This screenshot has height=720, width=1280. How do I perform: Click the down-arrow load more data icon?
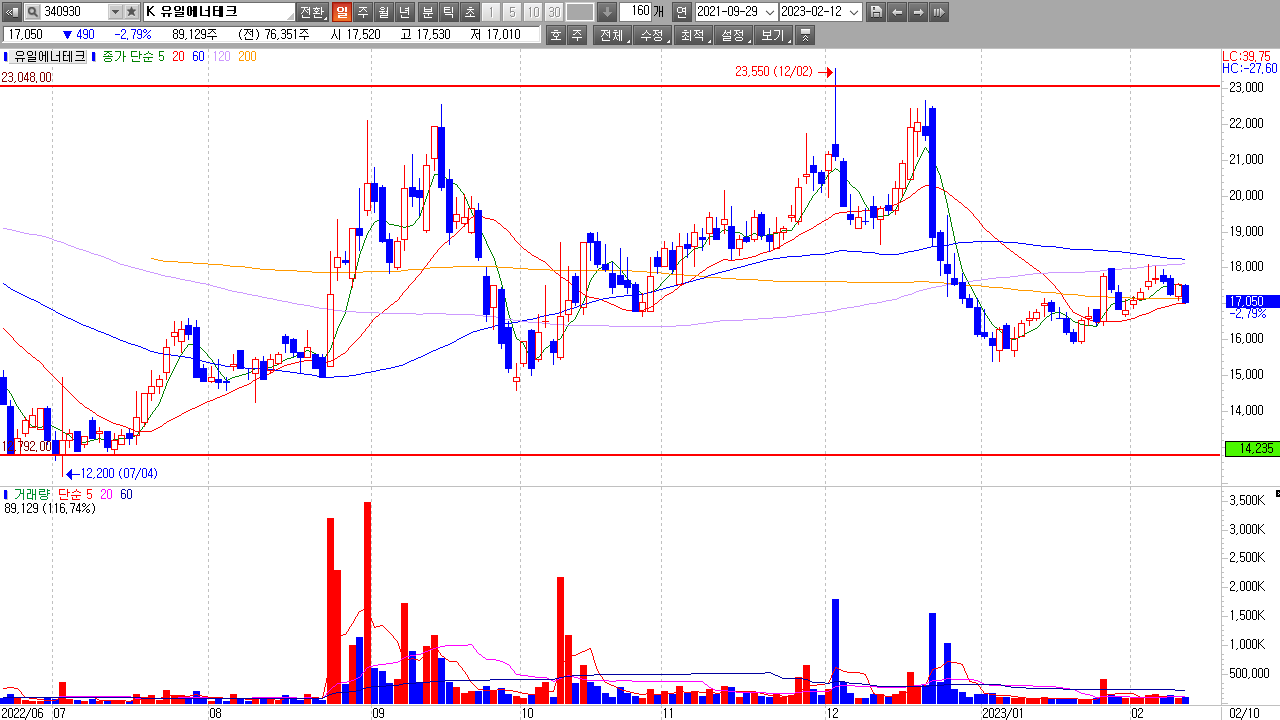607,12
